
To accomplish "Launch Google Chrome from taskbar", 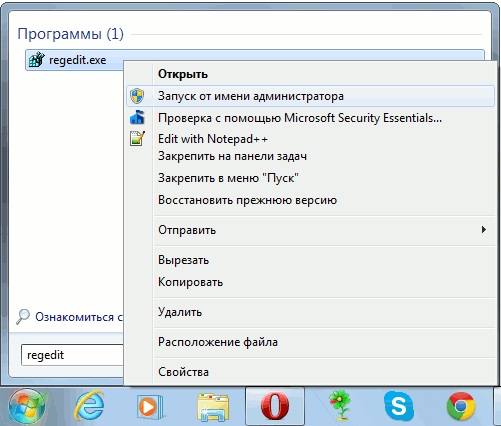I will (461, 406).
